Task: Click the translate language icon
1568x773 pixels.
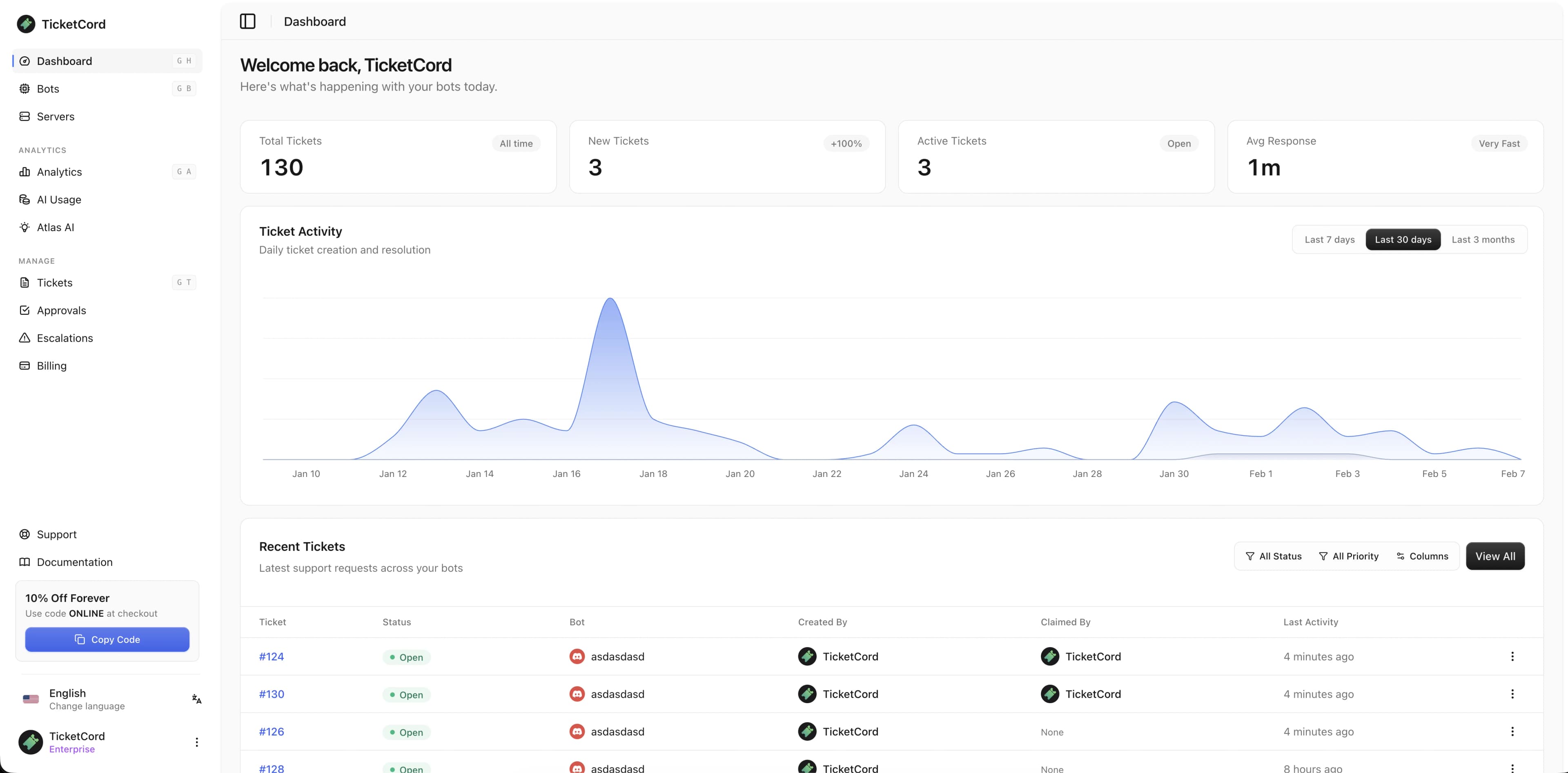Action: point(196,699)
